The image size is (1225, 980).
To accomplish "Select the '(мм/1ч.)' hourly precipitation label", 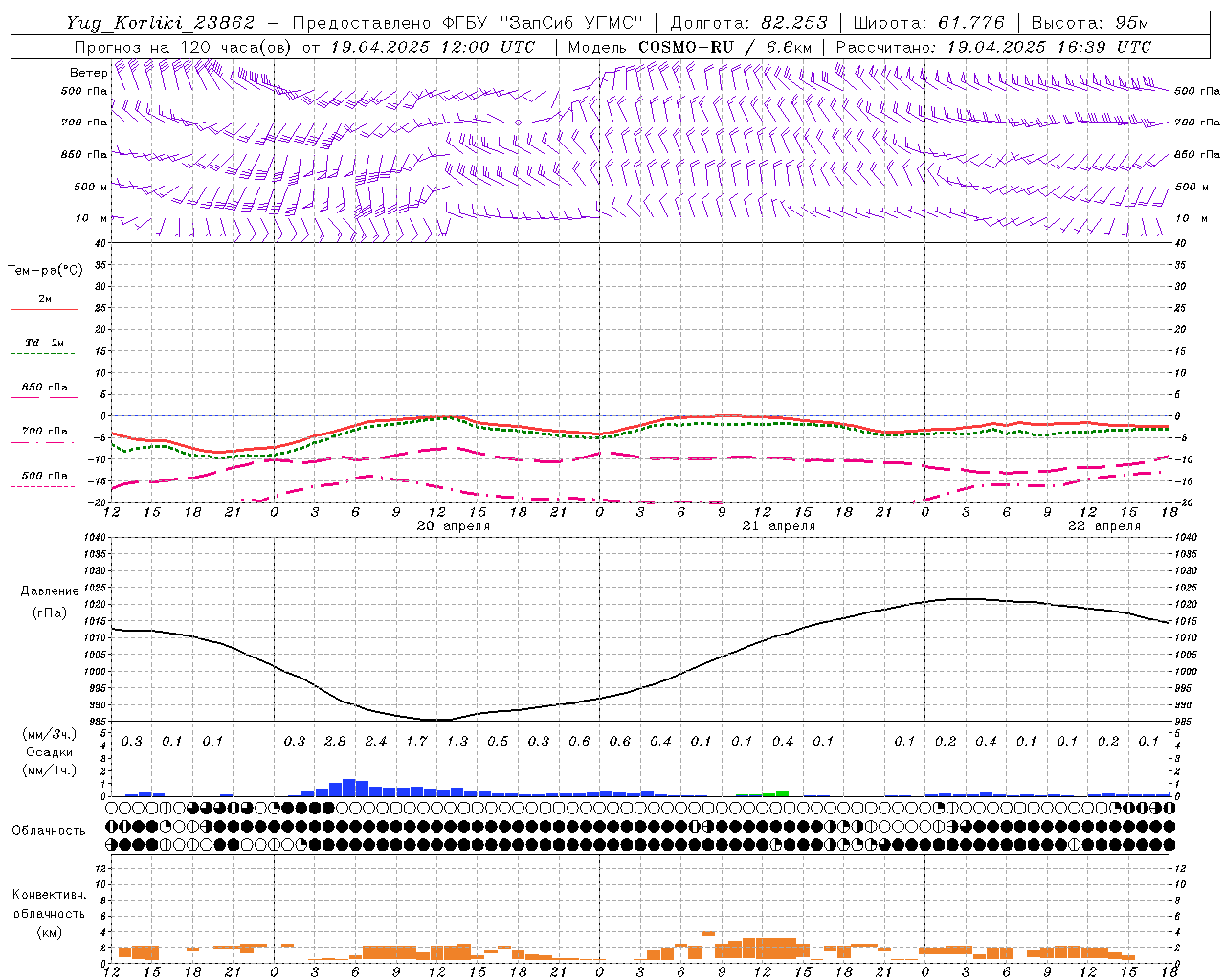I will tap(48, 770).
